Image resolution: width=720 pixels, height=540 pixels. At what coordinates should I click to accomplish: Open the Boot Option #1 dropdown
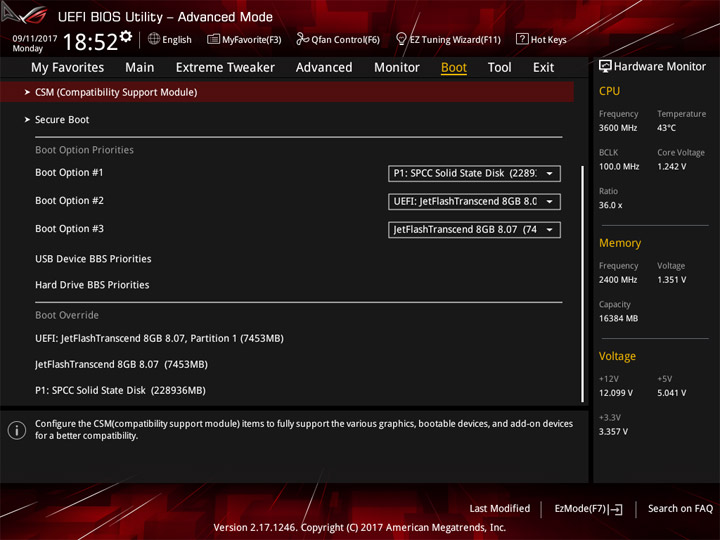pos(474,174)
